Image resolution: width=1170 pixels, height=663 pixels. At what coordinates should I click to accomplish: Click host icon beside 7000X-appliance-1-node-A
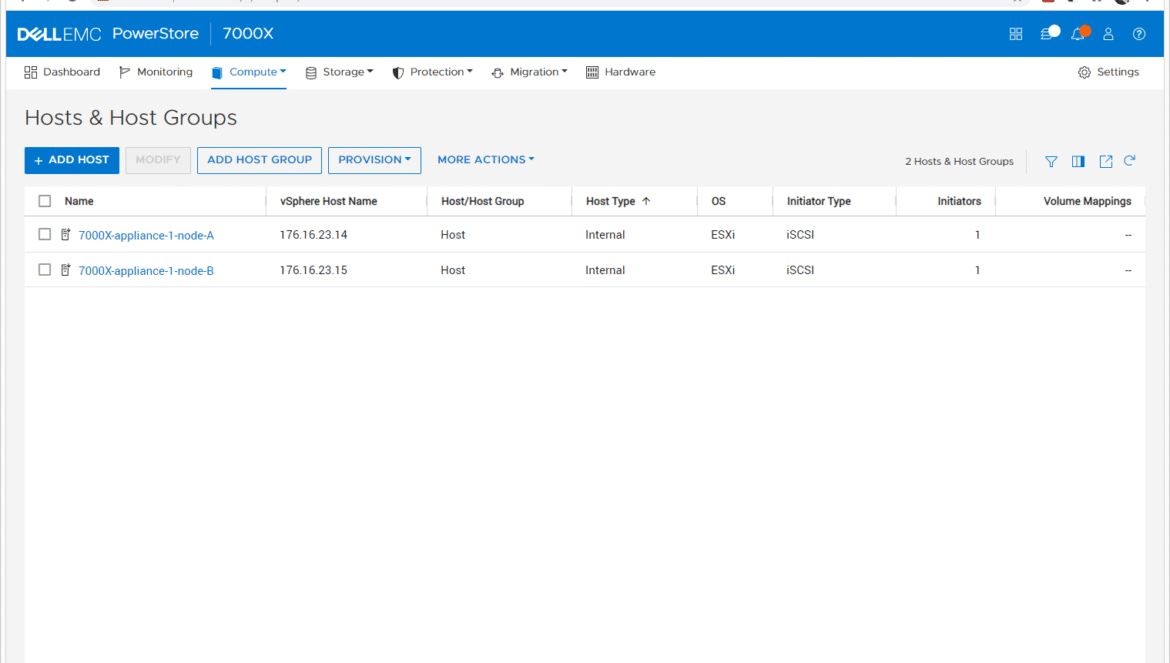click(x=66, y=234)
